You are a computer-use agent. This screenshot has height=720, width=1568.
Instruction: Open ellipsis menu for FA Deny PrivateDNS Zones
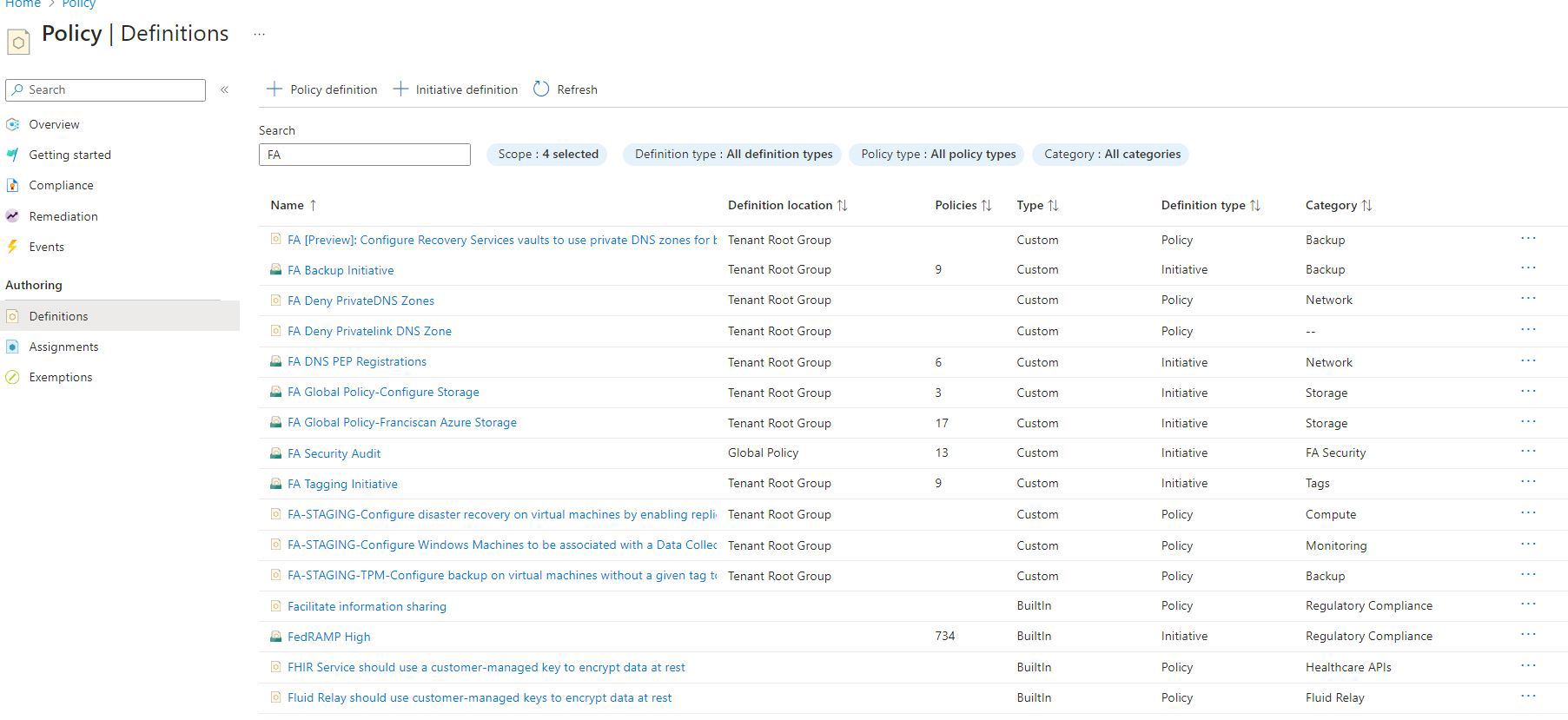pos(1528,299)
